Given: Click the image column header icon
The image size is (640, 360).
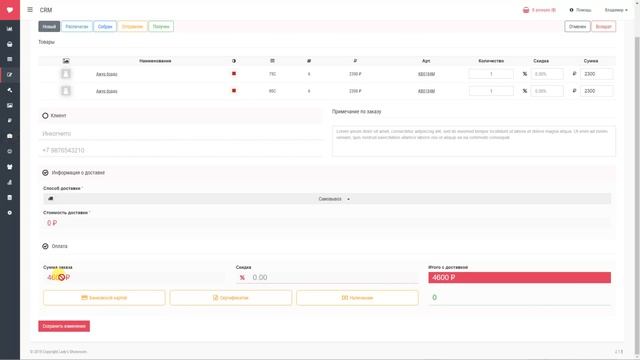Looking at the screenshot, I should point(66,61).
